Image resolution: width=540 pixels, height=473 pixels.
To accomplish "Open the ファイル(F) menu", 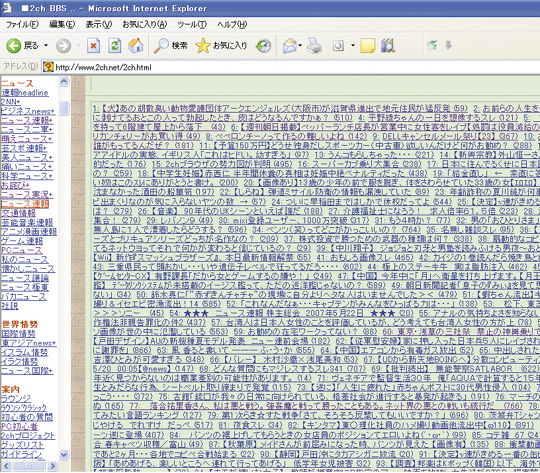I will (x=22, y=24).
